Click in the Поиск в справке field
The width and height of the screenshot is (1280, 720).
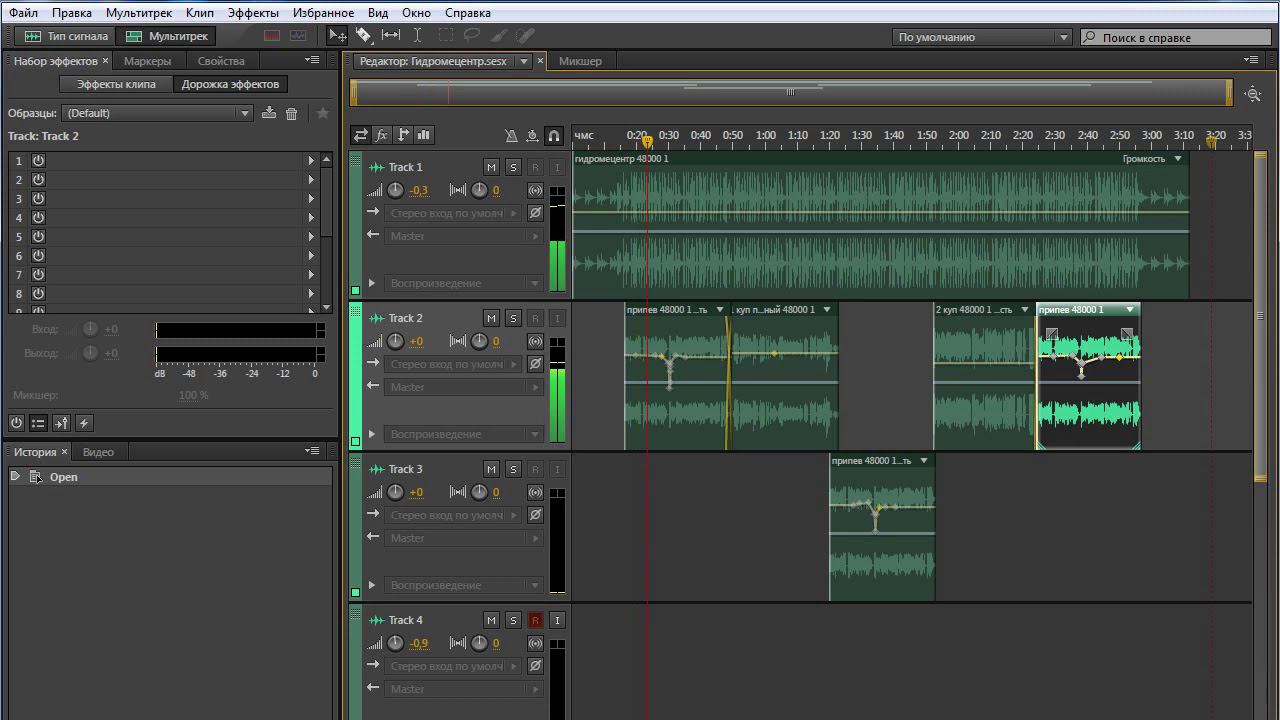[x=1177, y=37]
